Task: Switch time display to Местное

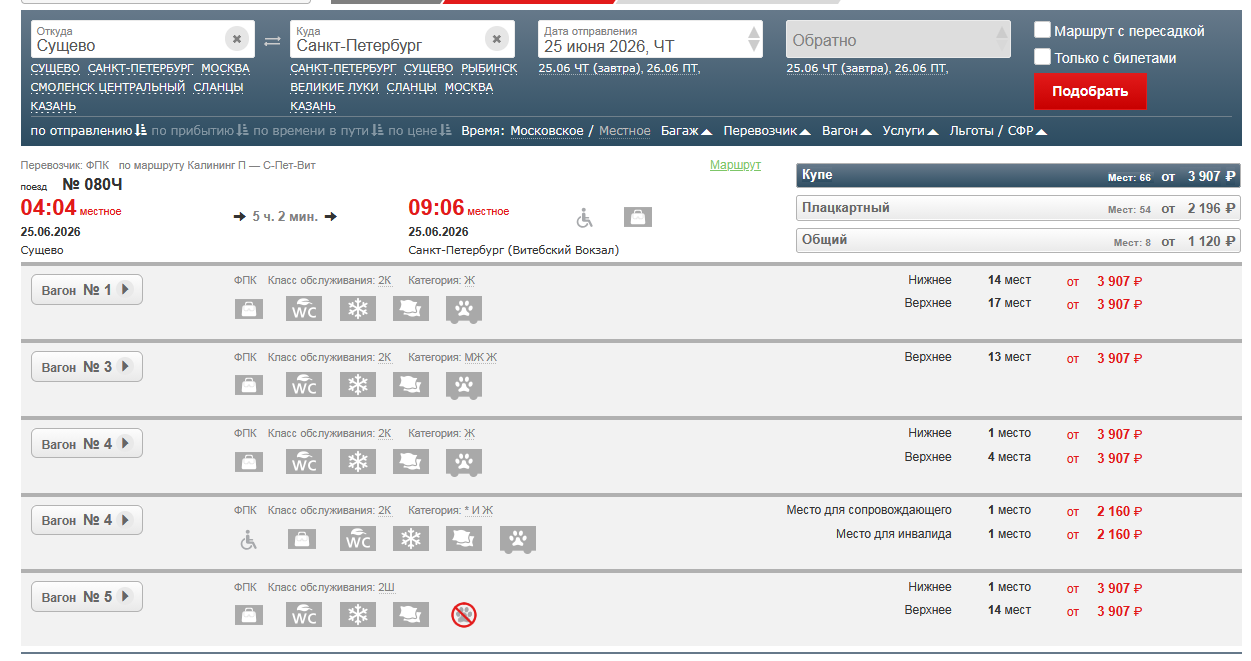Action: pyautogui.click(x=625, y=131)
